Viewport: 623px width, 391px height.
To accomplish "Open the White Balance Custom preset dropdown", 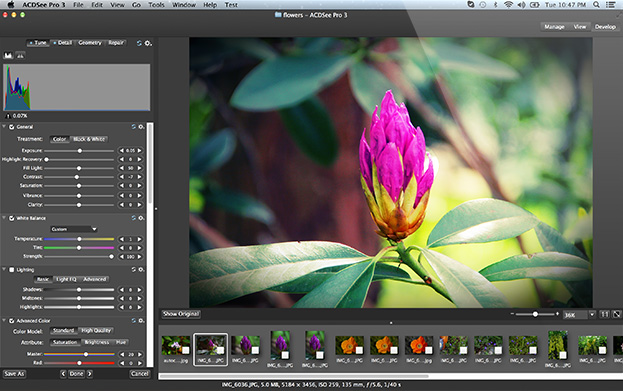I will tap(74, 229).
